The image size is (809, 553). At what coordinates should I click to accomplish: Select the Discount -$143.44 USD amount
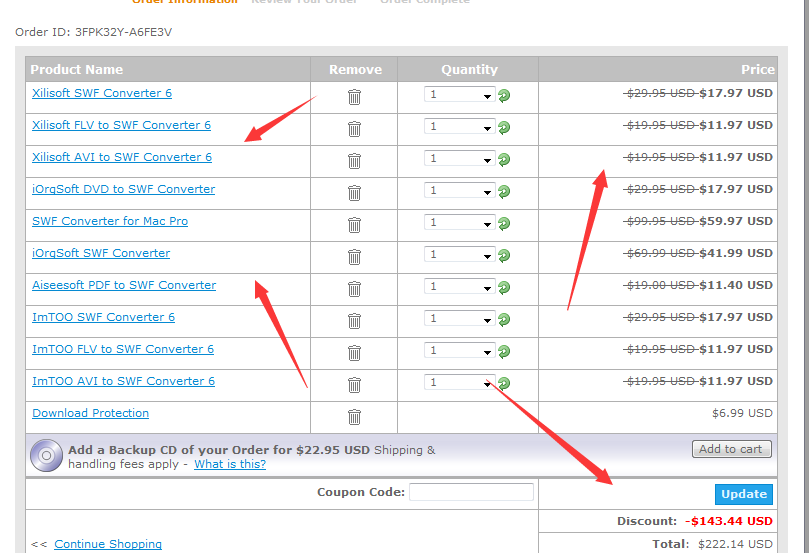pyautogui.click(x=729, y=521)
